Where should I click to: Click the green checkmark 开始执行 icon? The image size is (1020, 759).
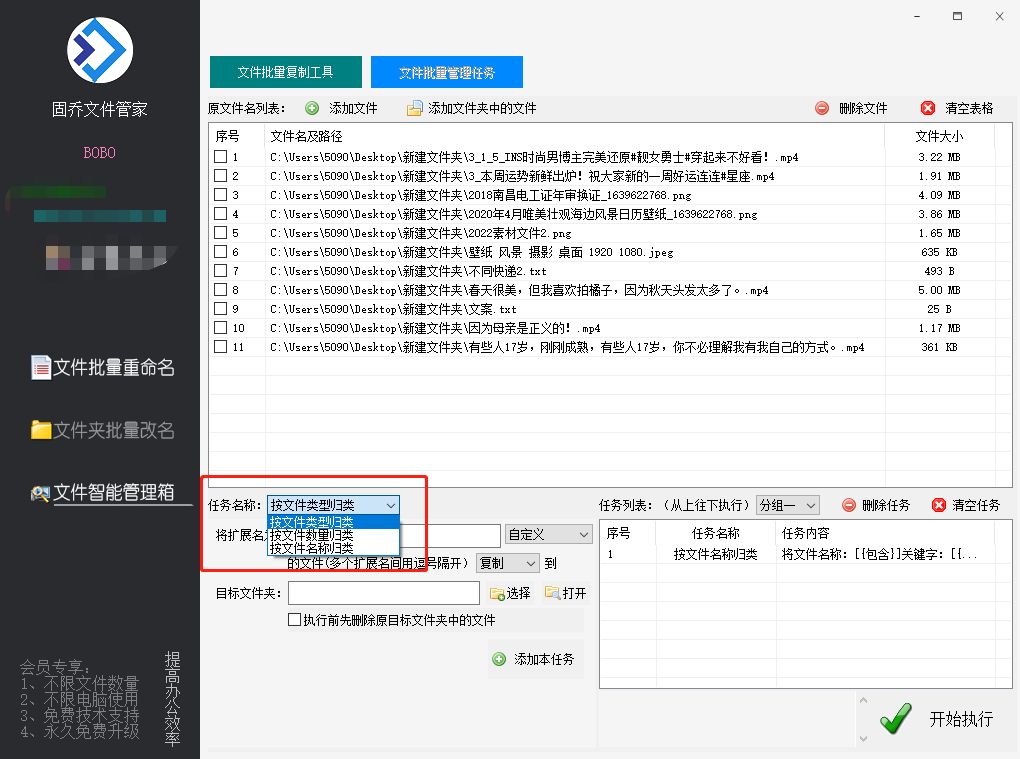[x=895, y=718]
